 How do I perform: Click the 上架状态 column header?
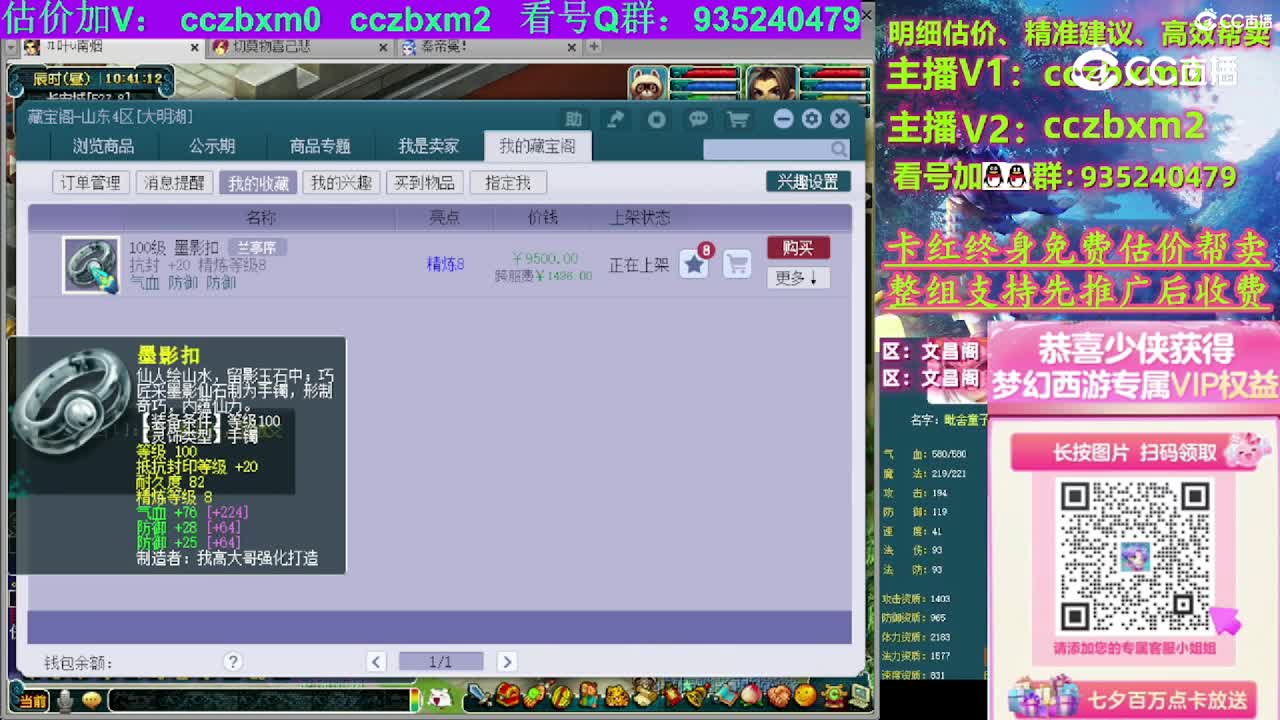pos(640,217)
